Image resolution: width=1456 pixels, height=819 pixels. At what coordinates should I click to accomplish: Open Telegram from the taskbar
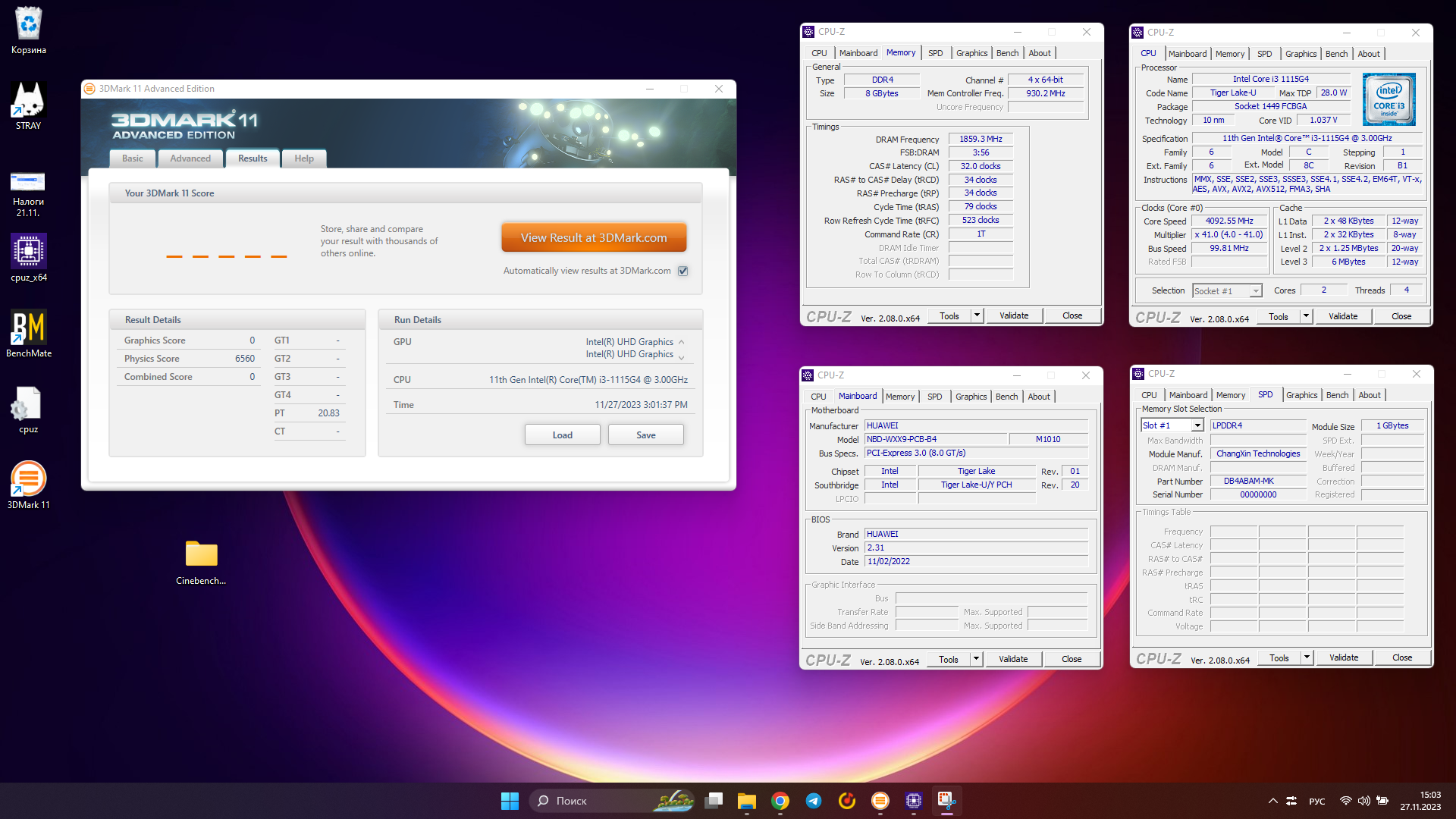[x=814, y=801]
